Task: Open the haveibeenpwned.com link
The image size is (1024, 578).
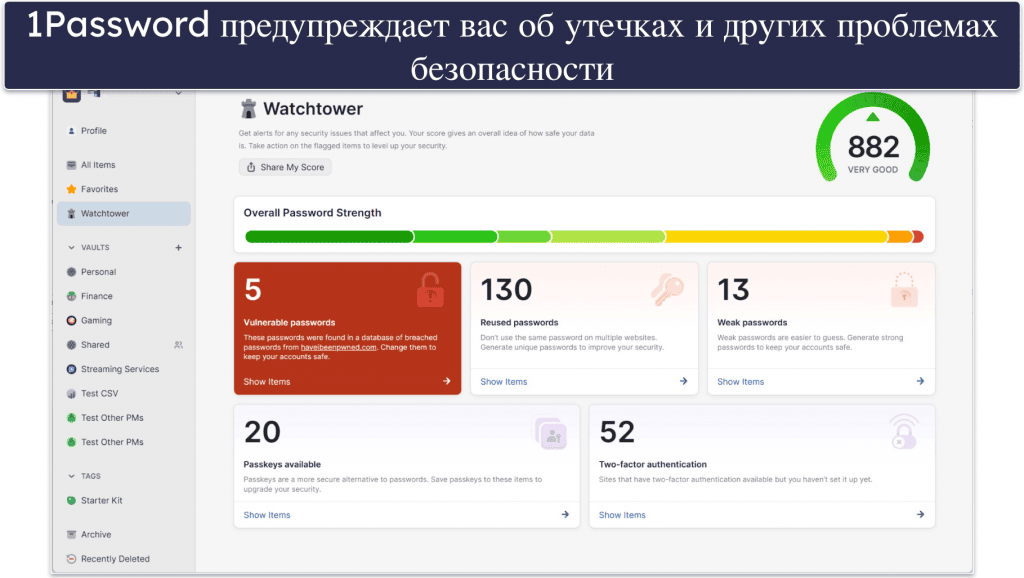Action: pos(338,347)
